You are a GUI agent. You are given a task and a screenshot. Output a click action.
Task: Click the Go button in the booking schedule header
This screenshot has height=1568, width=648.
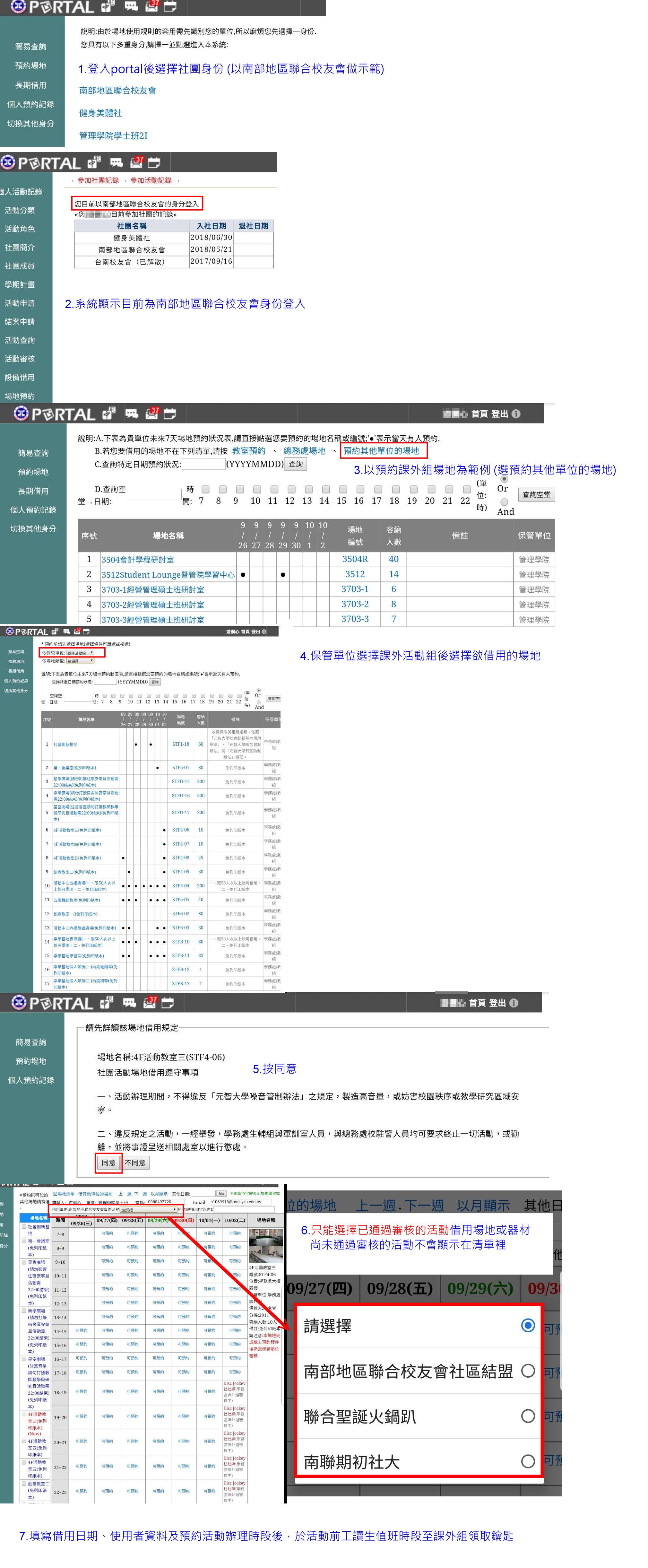(221, 1194)
